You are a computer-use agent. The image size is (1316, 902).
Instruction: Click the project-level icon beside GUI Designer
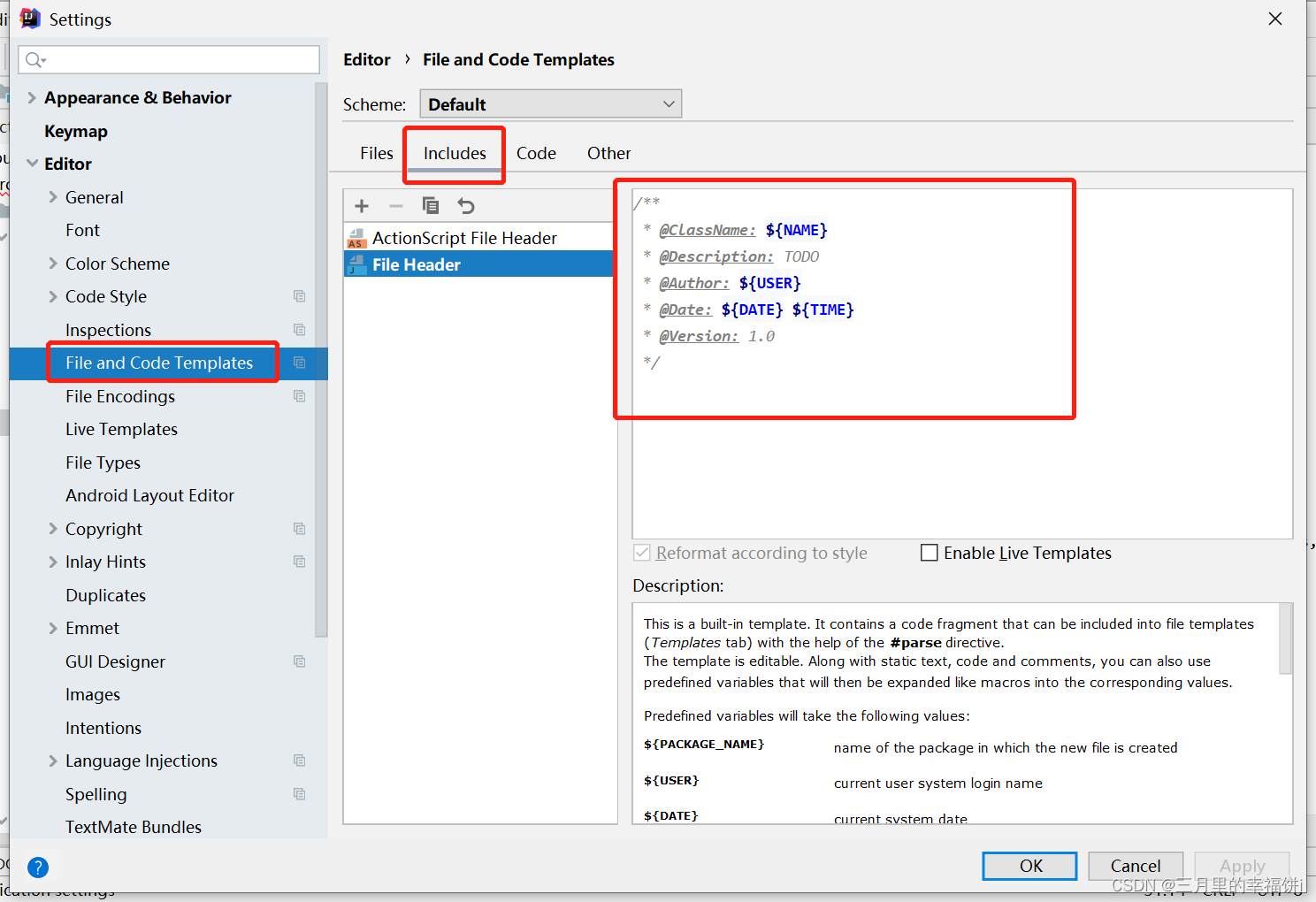click(300, 661)
